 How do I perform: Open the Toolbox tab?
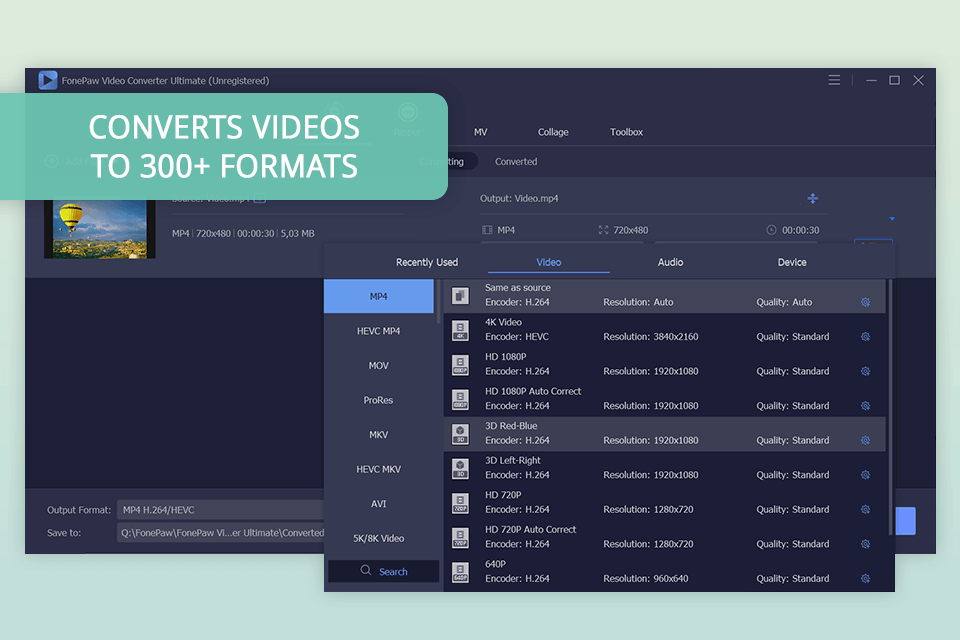(x=626, y=132)
